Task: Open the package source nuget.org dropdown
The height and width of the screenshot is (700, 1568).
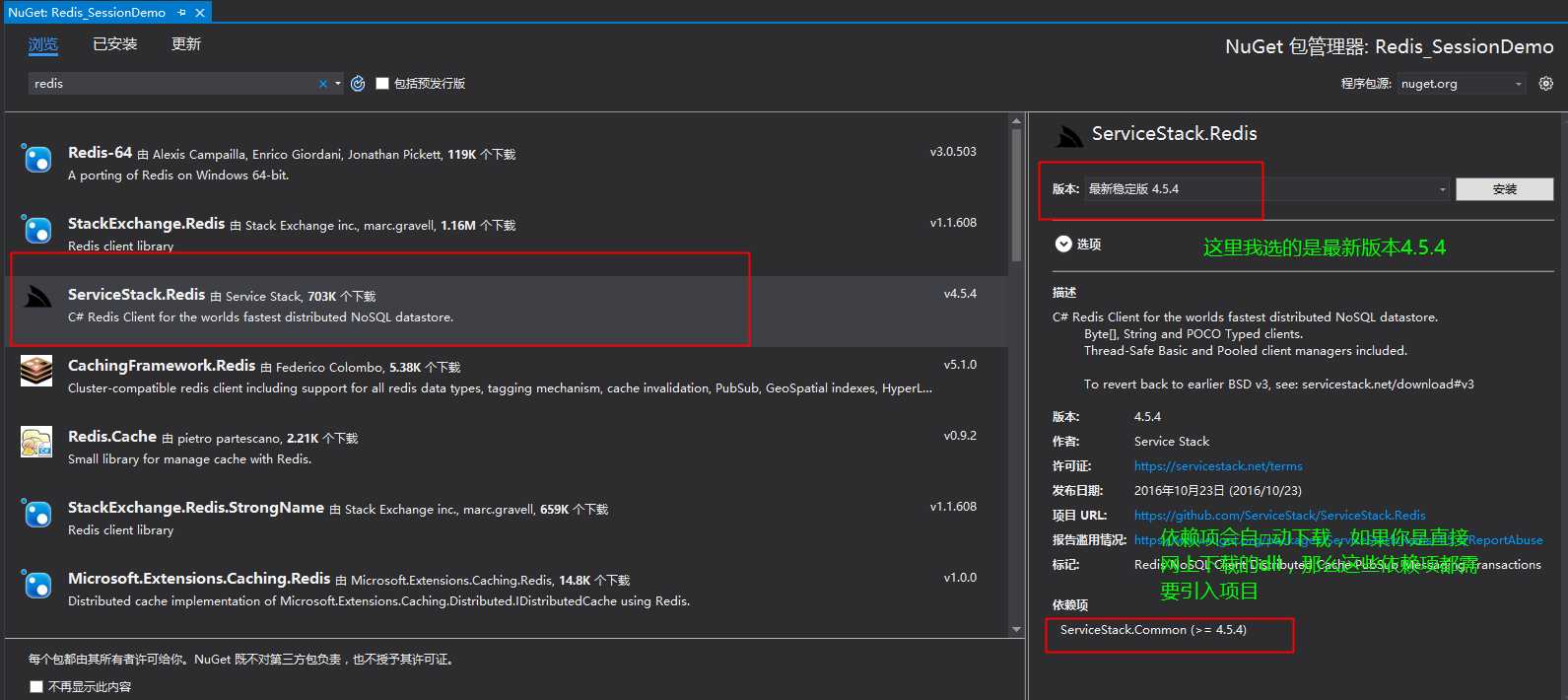Action: (x=1462, y=84)
